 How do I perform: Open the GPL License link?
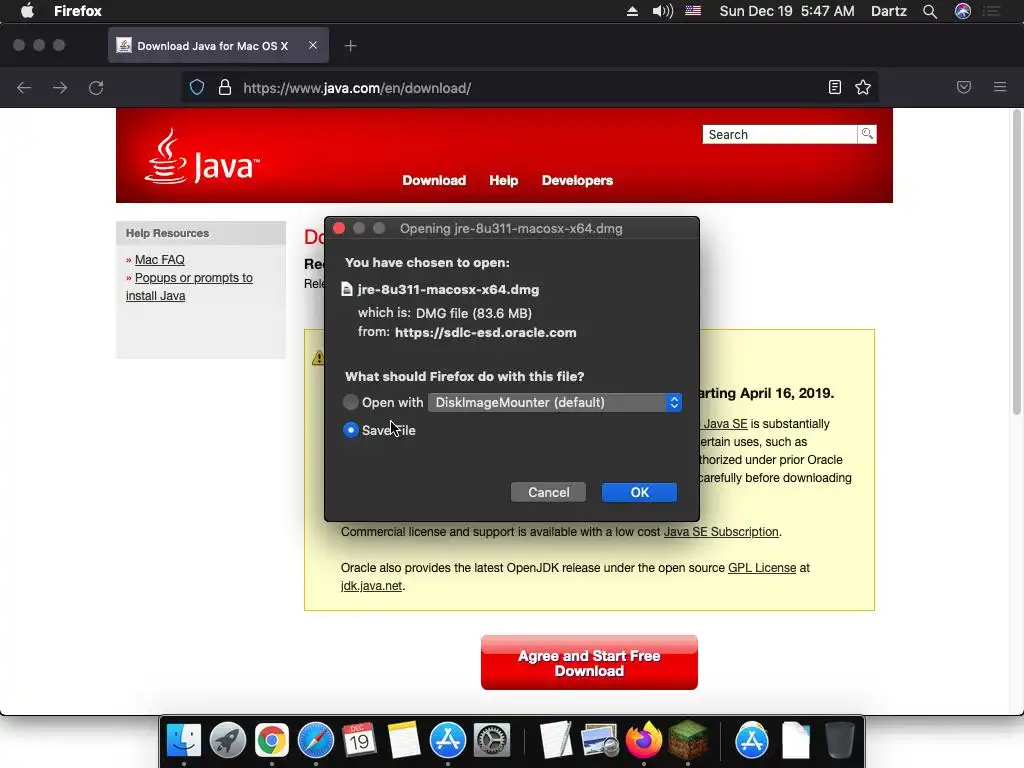(762, 568)
